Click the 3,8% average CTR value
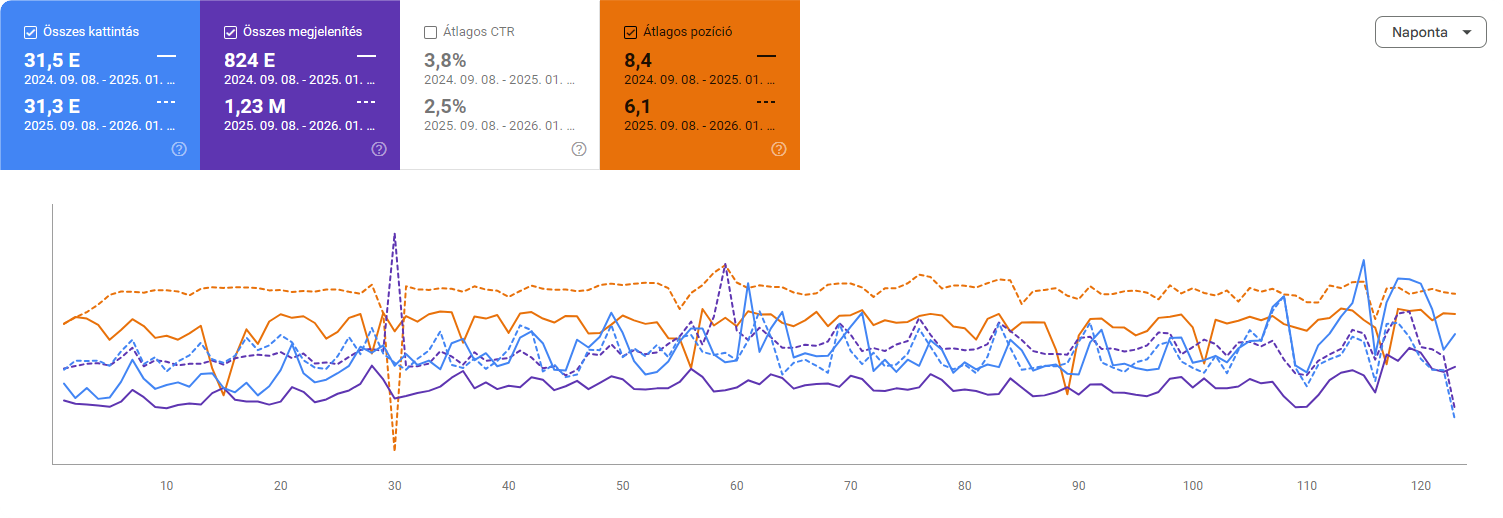Screen dimensions: 1503x518 tap(445, 60)
